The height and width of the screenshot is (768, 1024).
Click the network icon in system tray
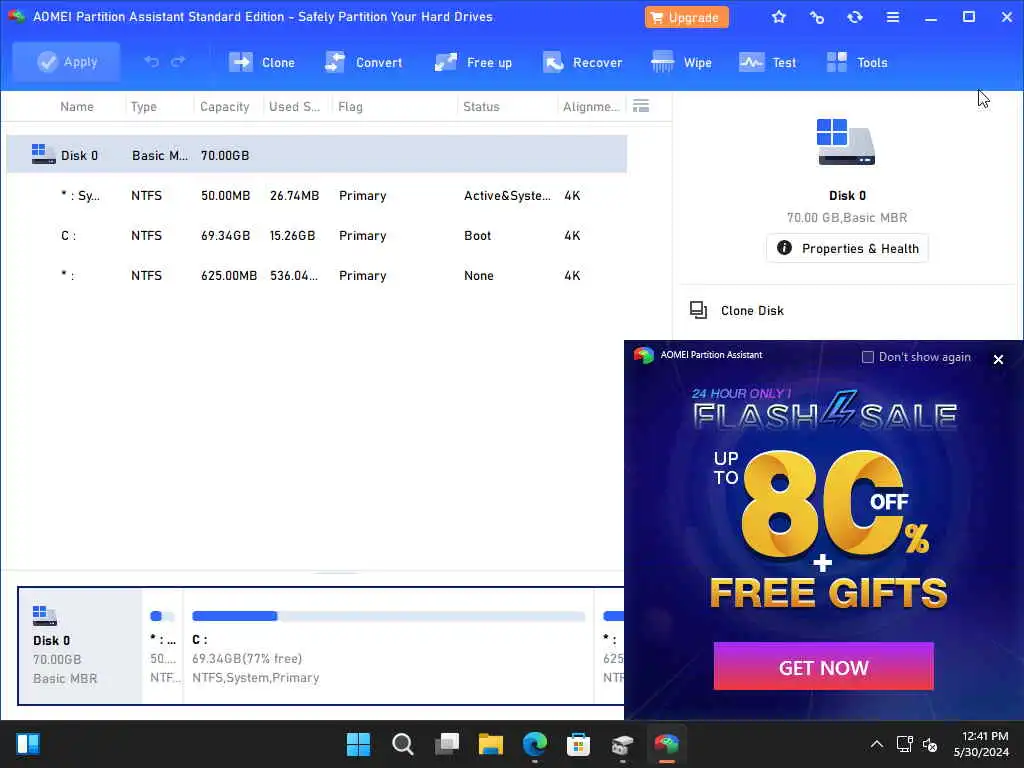pos(904,744)
